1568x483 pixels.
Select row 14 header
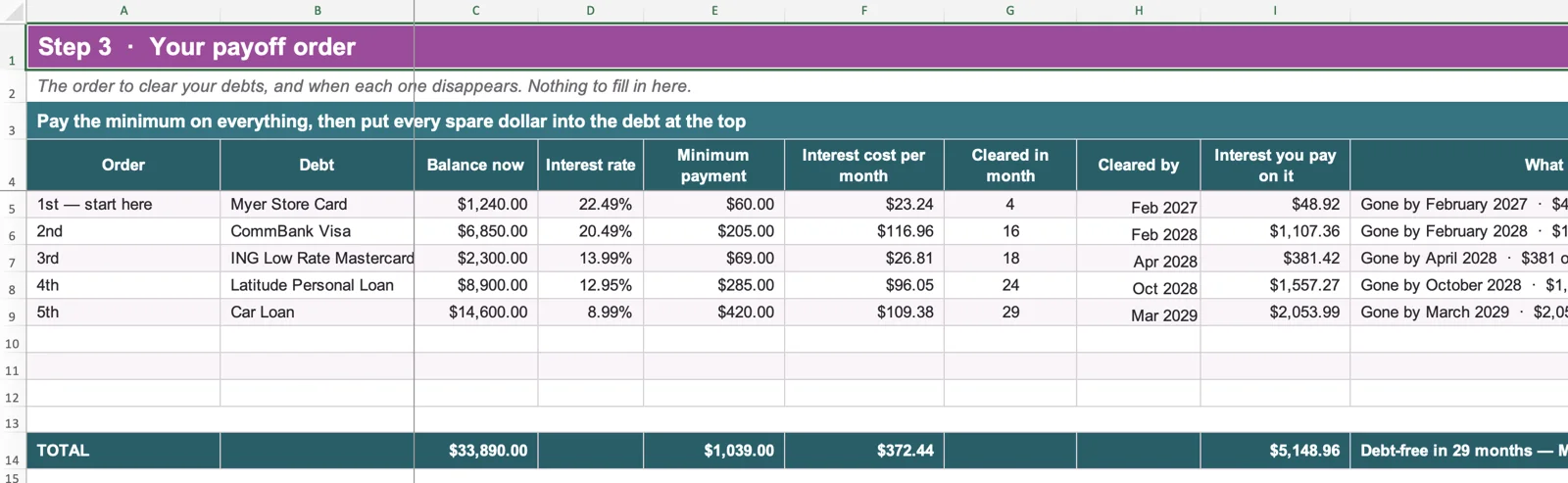[x=13, y=451]
